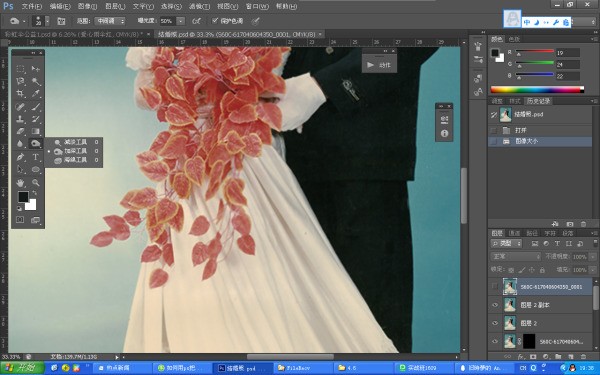Select the Hand tool
The height and width of the screenshot is (375, 600).
20,183
